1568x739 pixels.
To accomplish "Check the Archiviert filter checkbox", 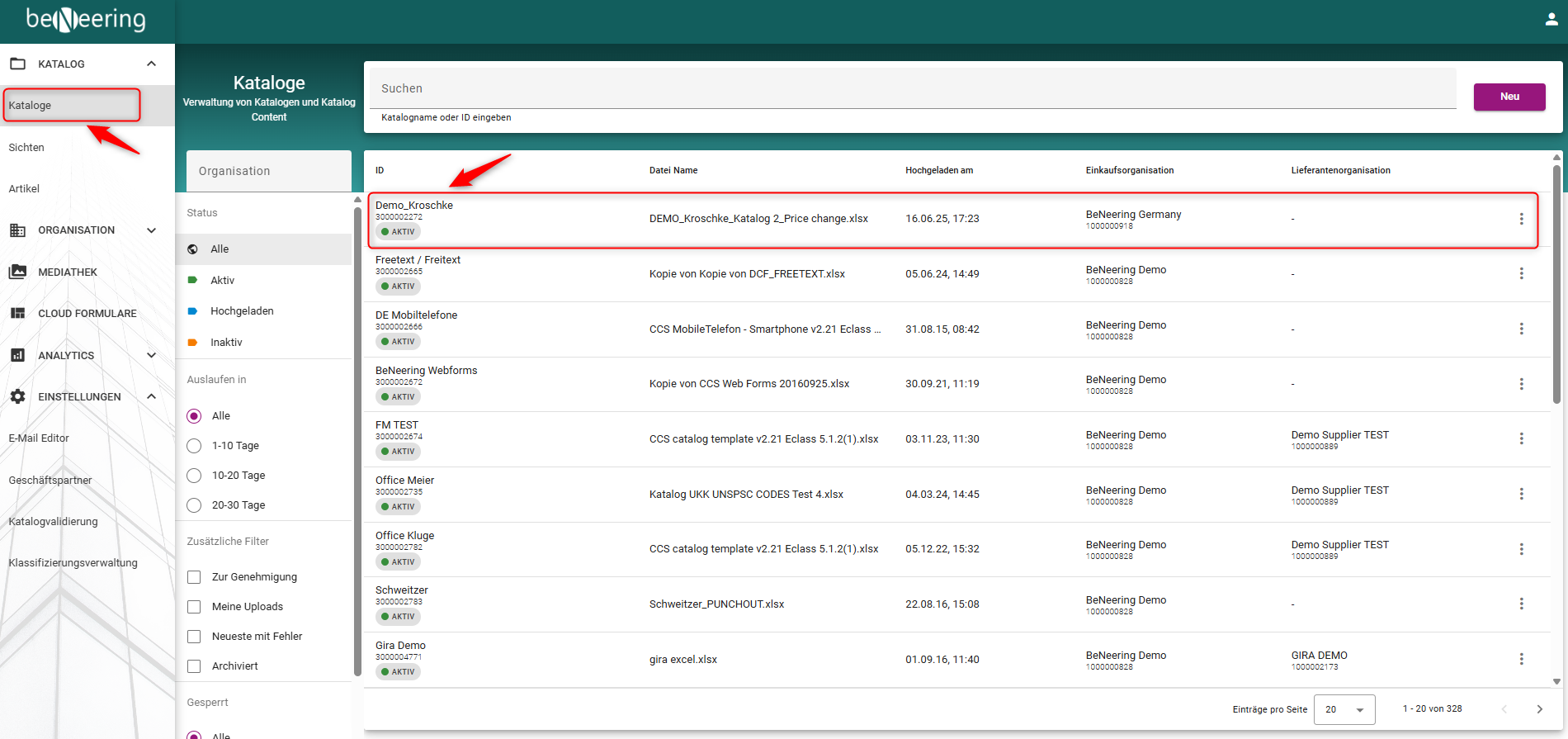I will tap(194, 666).
